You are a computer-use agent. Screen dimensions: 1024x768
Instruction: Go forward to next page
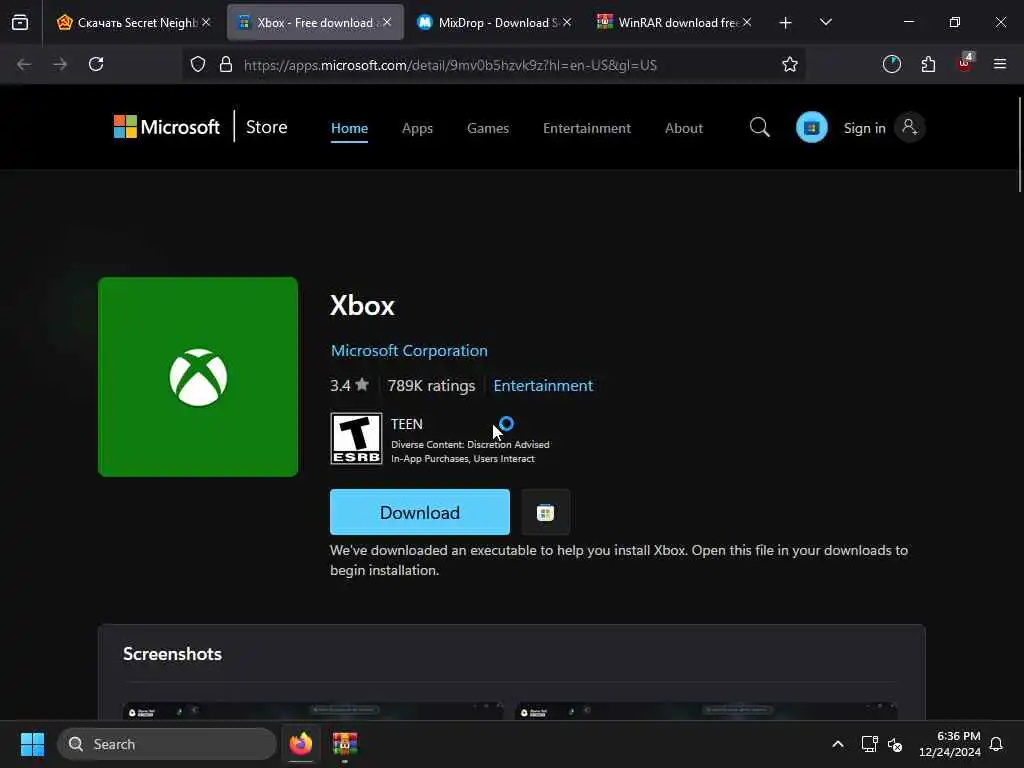click(x=60, y=64)
